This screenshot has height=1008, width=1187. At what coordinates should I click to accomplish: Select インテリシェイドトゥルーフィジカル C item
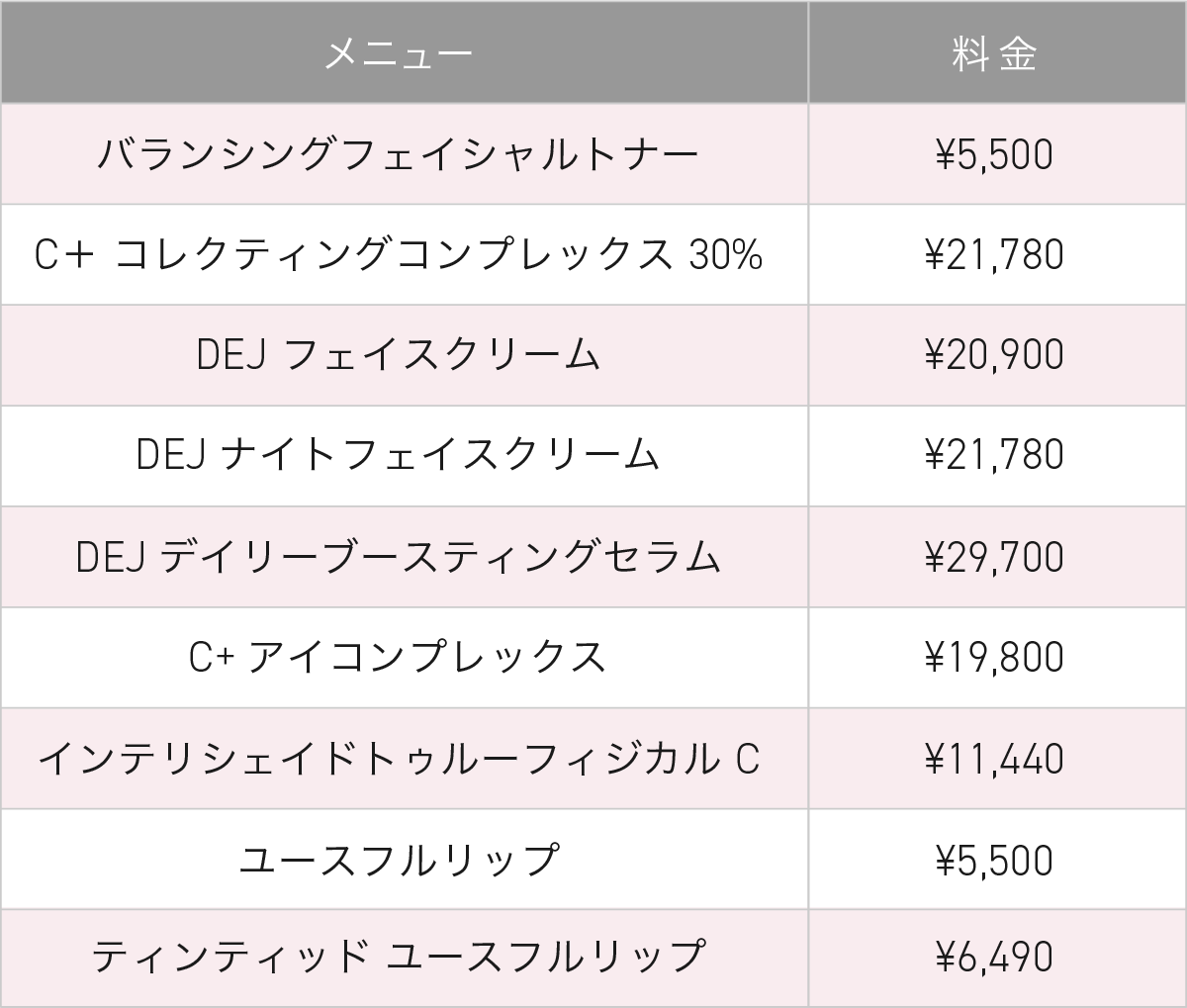click(x=399, y=759)
